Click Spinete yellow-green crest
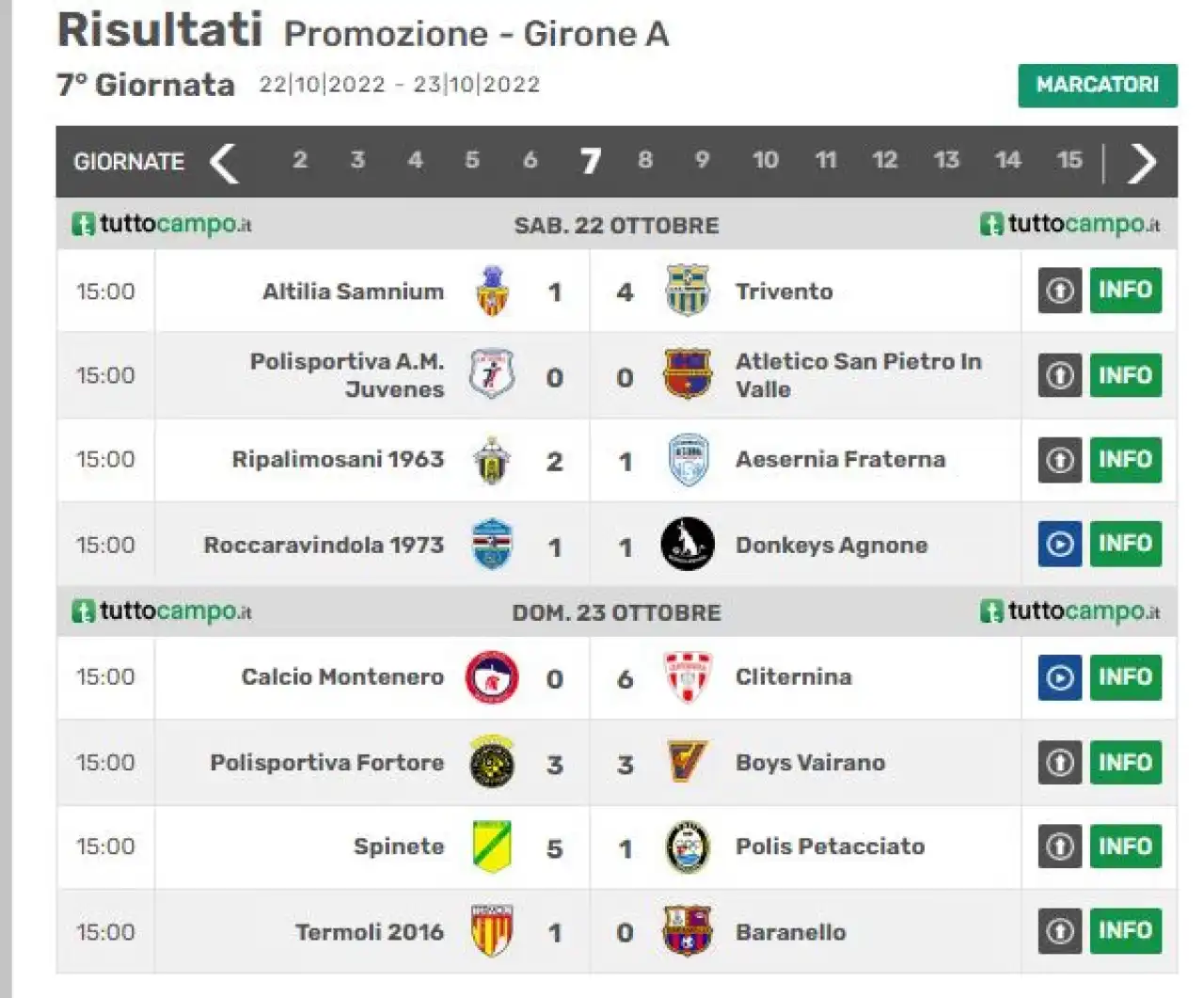This screenshot has height=998, width=1204. click(x=492, y=847)
